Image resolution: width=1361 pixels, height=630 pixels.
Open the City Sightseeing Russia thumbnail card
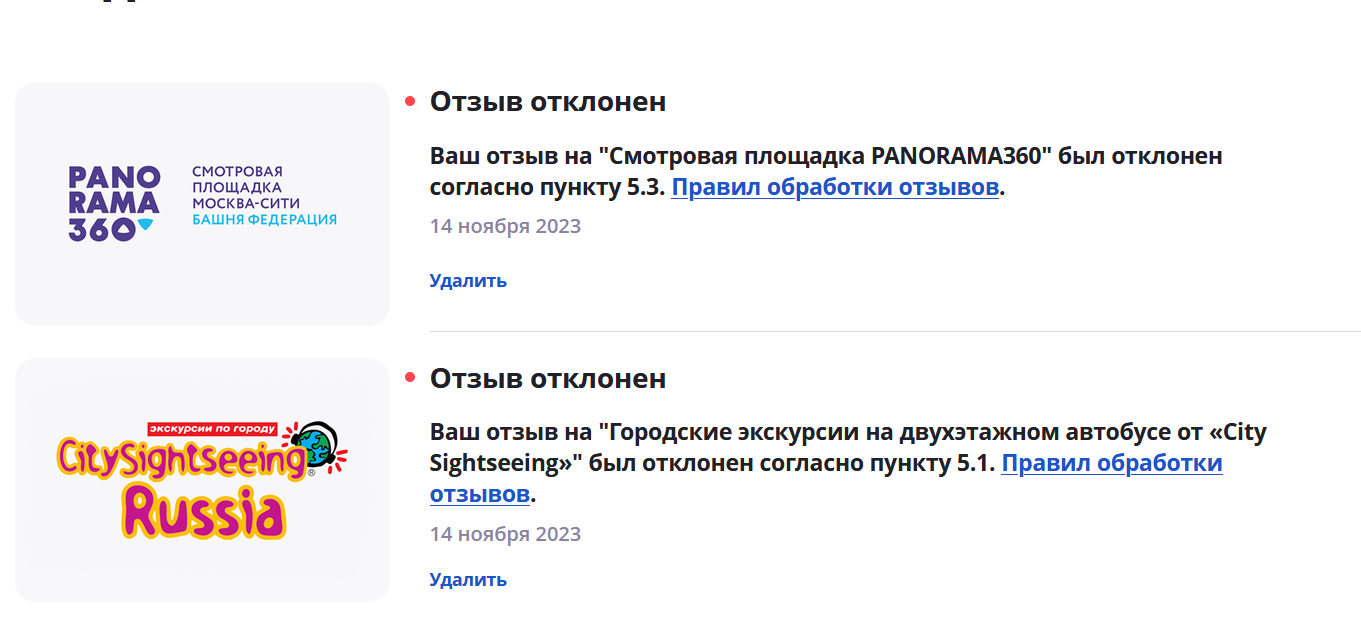[x=202, y=480]
